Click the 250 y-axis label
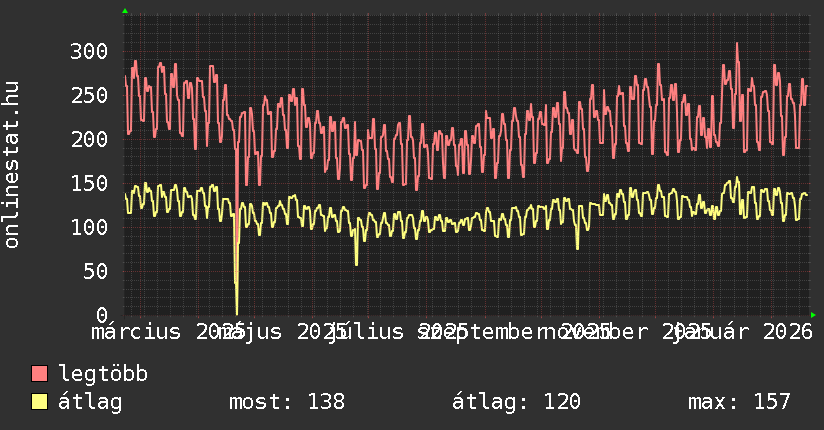This screenshot has width=824, height=430. 89,95
